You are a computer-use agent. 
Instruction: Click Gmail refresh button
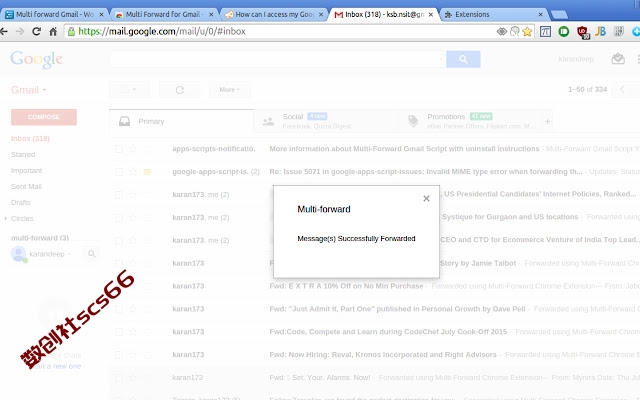[x=180, y=90]
